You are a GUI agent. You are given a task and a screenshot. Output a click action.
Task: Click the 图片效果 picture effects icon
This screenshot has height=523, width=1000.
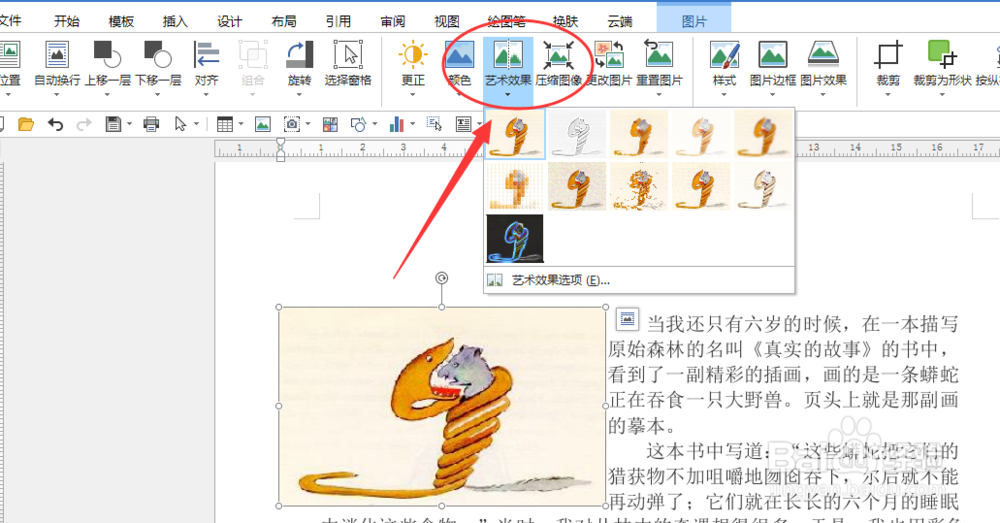[x=823, y=55]
